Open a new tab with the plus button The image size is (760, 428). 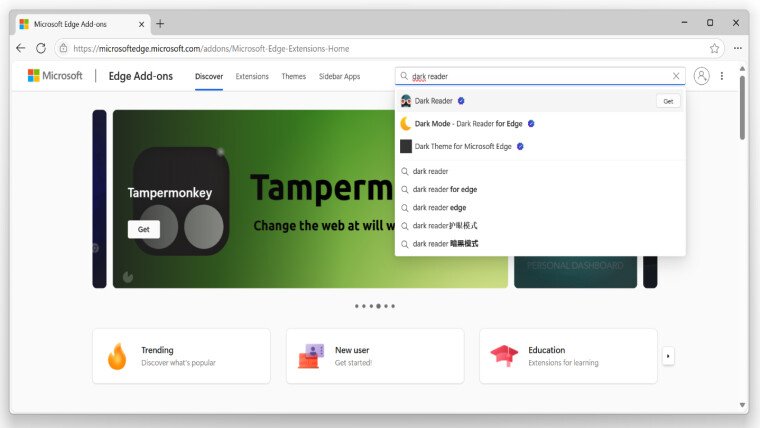coord(160,23)
